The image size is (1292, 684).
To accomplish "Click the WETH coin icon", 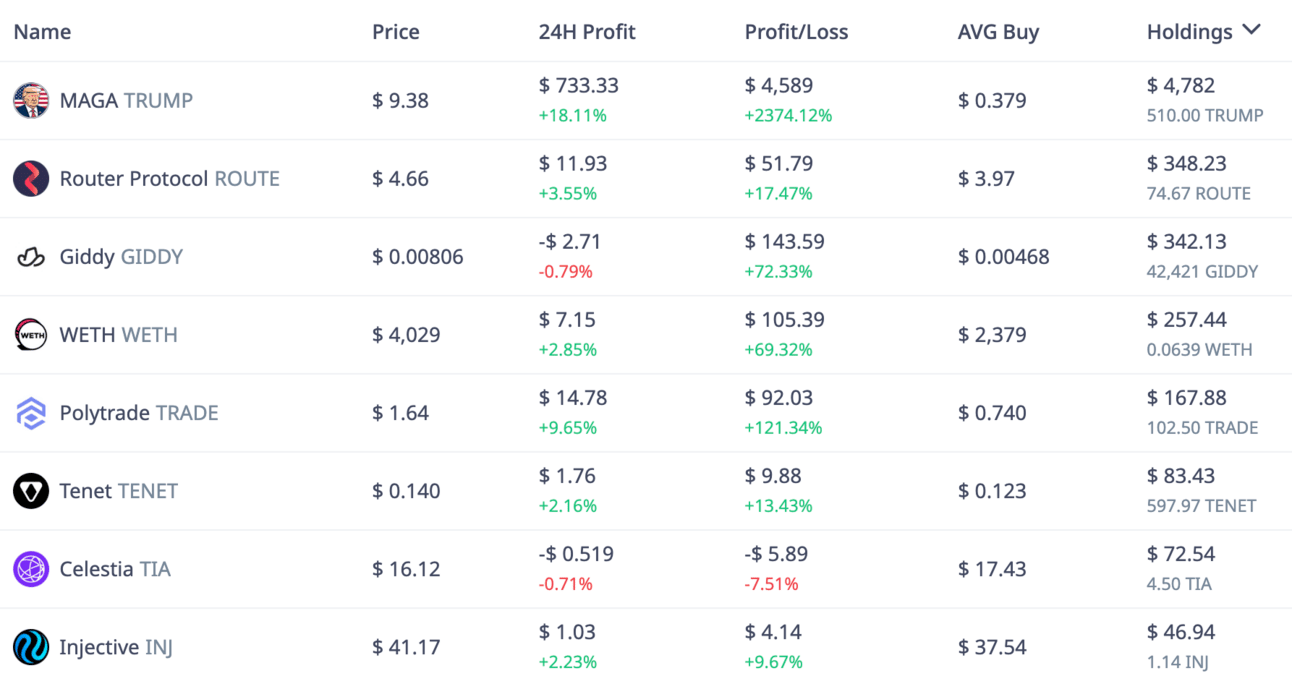I will 31,335.
